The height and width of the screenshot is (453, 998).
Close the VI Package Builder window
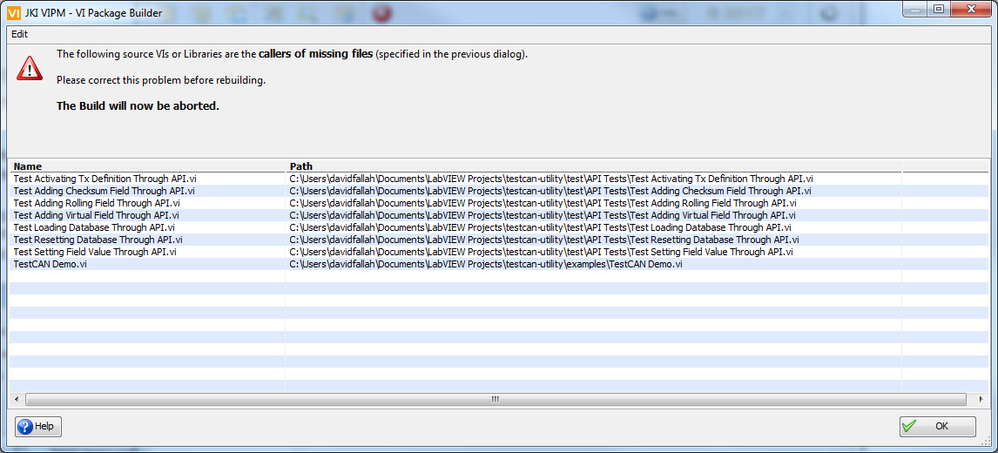pos(970,9)
